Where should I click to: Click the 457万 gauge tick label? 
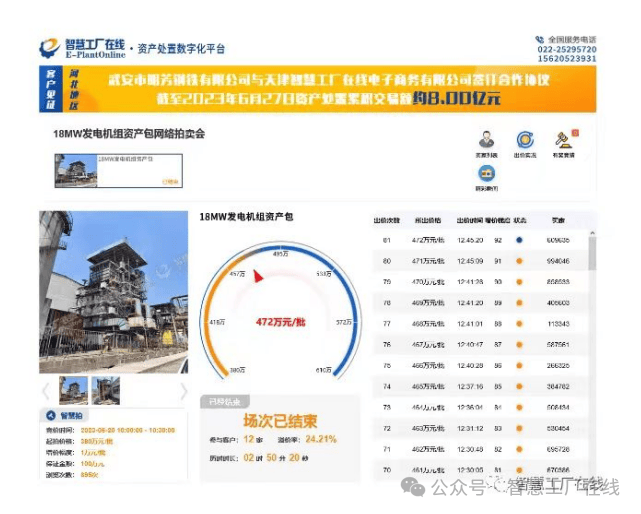[237, 274]
